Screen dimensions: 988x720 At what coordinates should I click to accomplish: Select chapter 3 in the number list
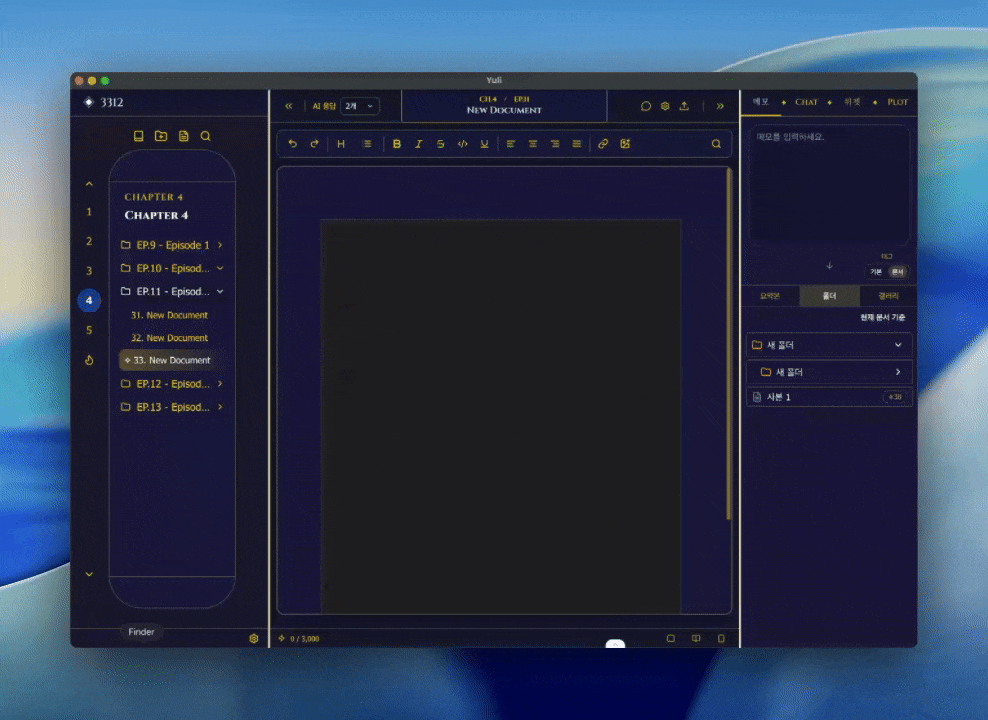click(x=89, y=271)
